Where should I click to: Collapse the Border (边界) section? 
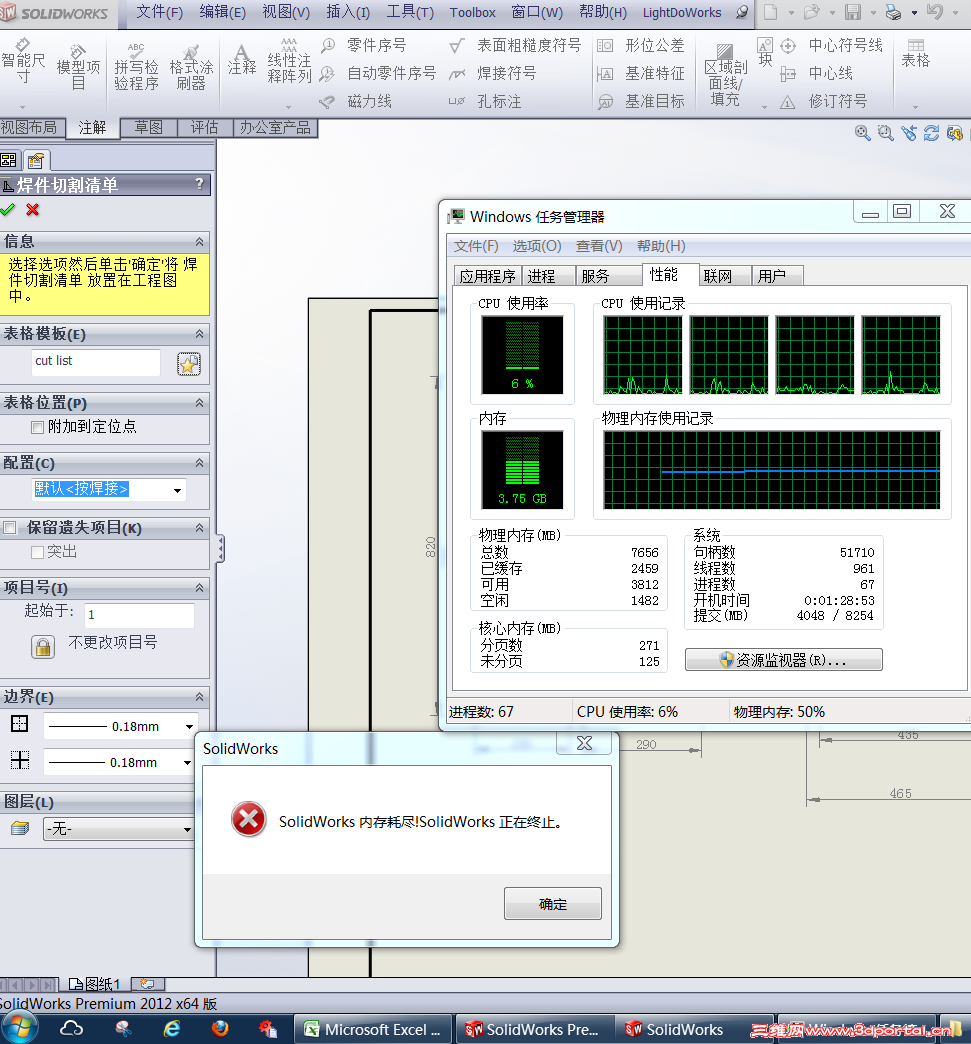[199, 697]
